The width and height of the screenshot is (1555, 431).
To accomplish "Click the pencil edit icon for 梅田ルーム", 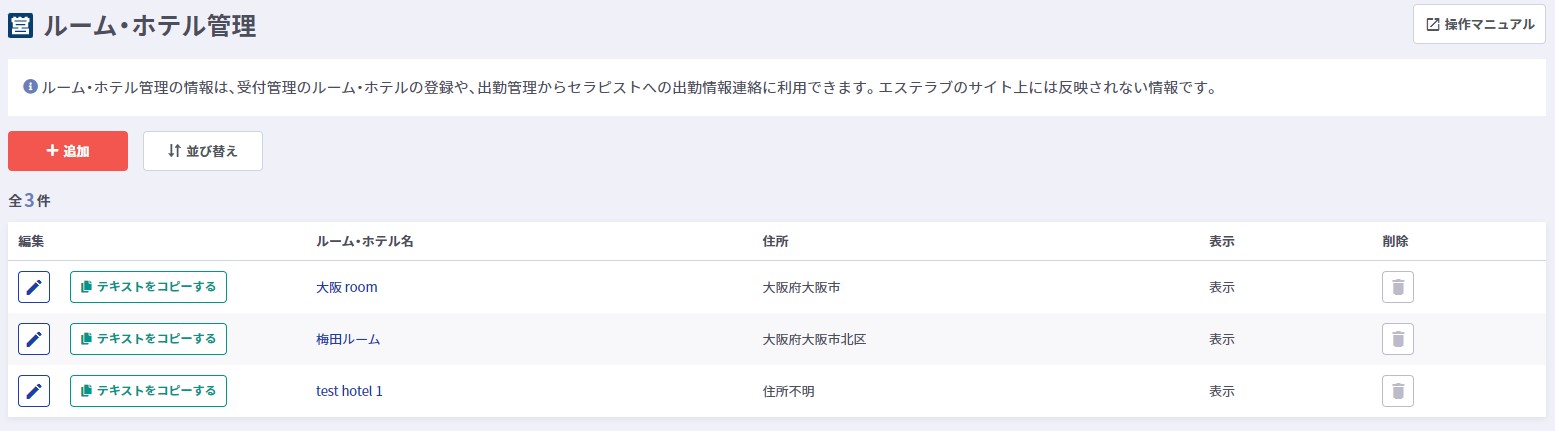I will tap(34, 339).
